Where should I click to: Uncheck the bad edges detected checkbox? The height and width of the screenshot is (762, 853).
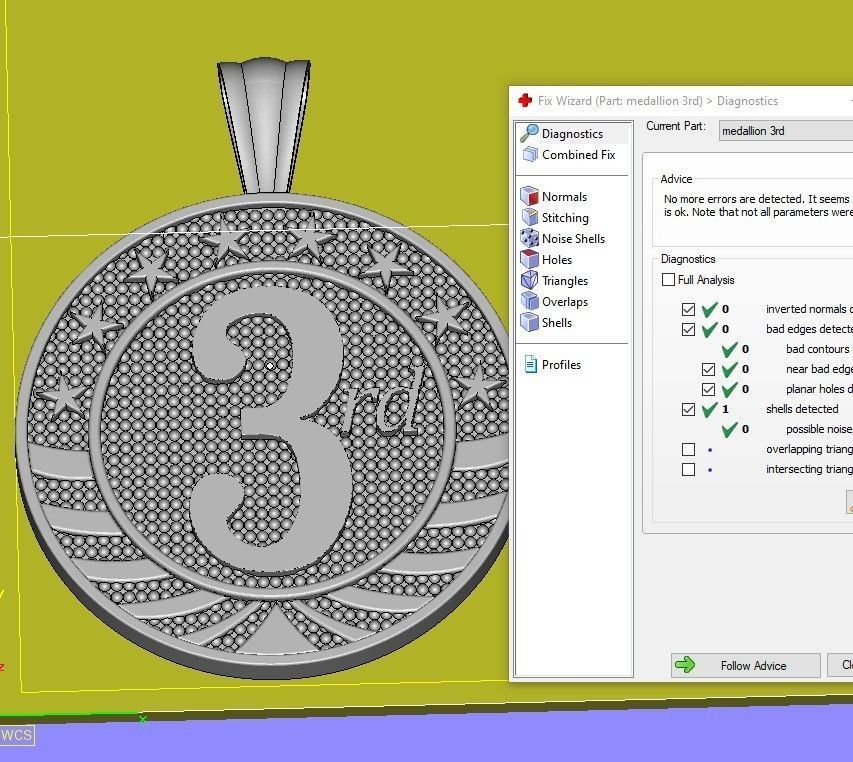point(688,330)
